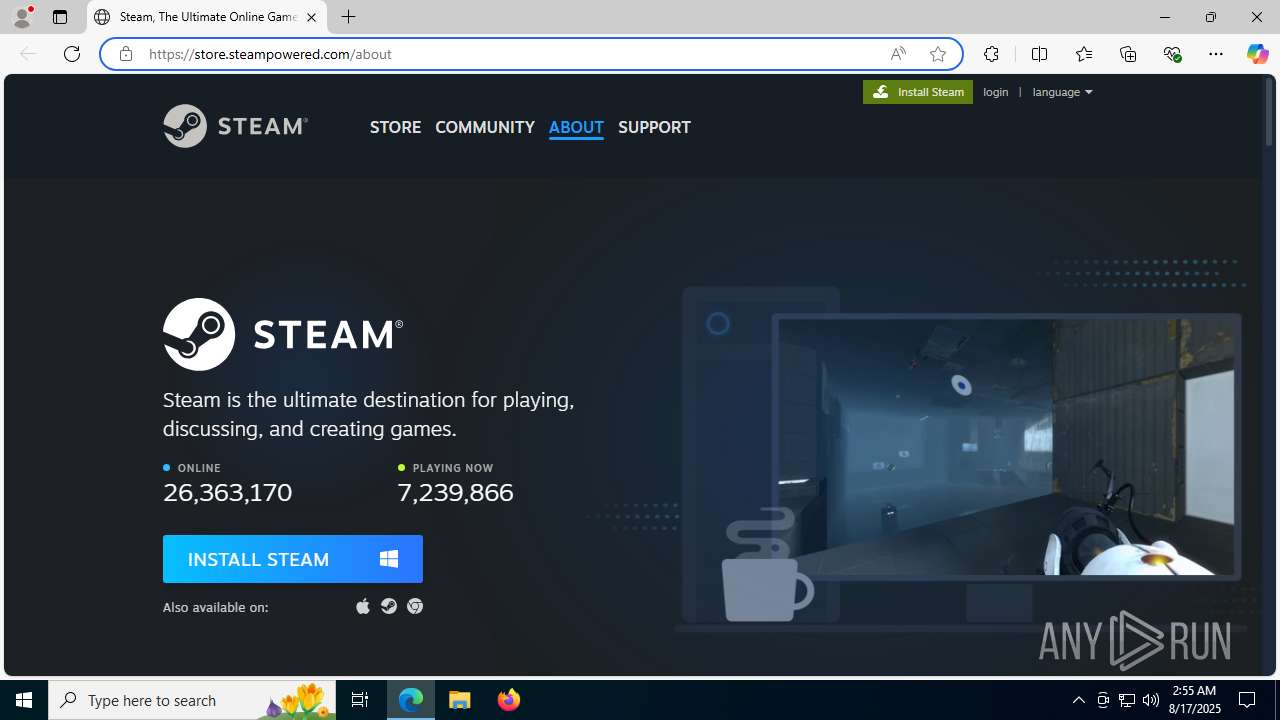Open the Windows Start menu

pyautogui.click(x=24, y=700)
